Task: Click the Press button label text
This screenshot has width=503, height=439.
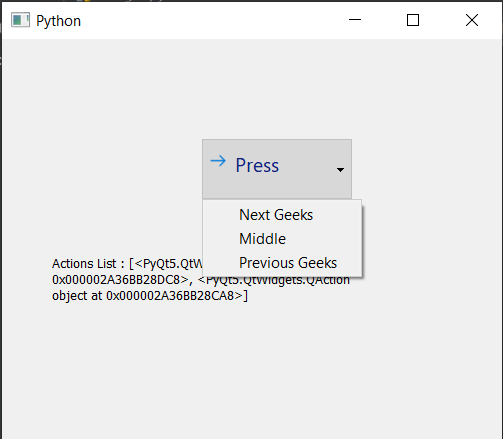Action: (x=257, y=165)
